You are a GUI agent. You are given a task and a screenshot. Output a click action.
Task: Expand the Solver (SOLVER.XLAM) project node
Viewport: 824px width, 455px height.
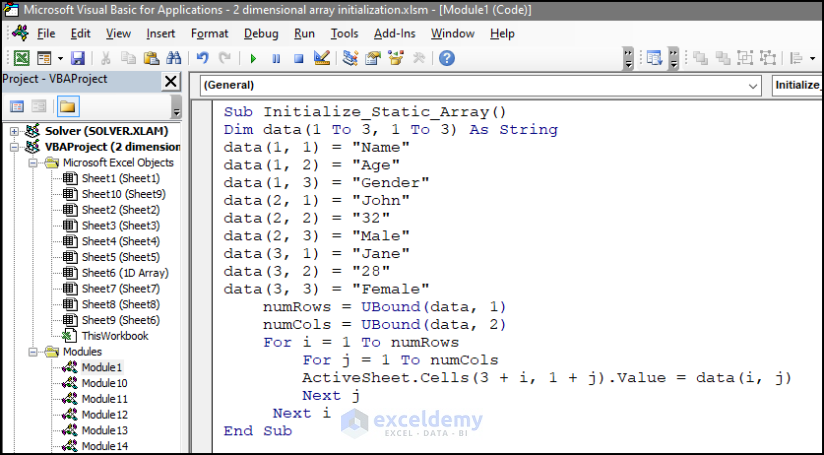(15, 131)
